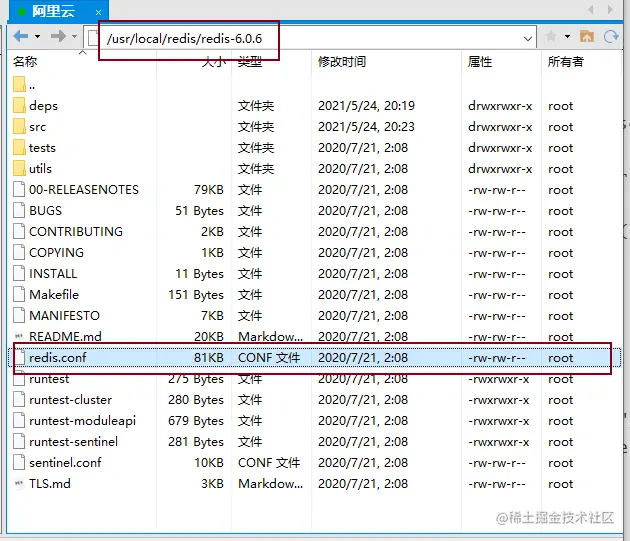Click the runtest file icon
Viewport: 630px width, 541px height.
point(19,378)
